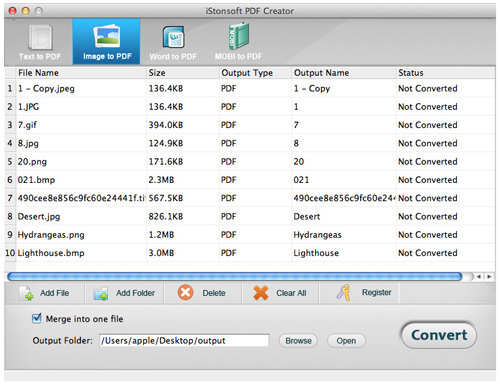Select the file 'Hydrangeas.png'

[x=51, y=235]
